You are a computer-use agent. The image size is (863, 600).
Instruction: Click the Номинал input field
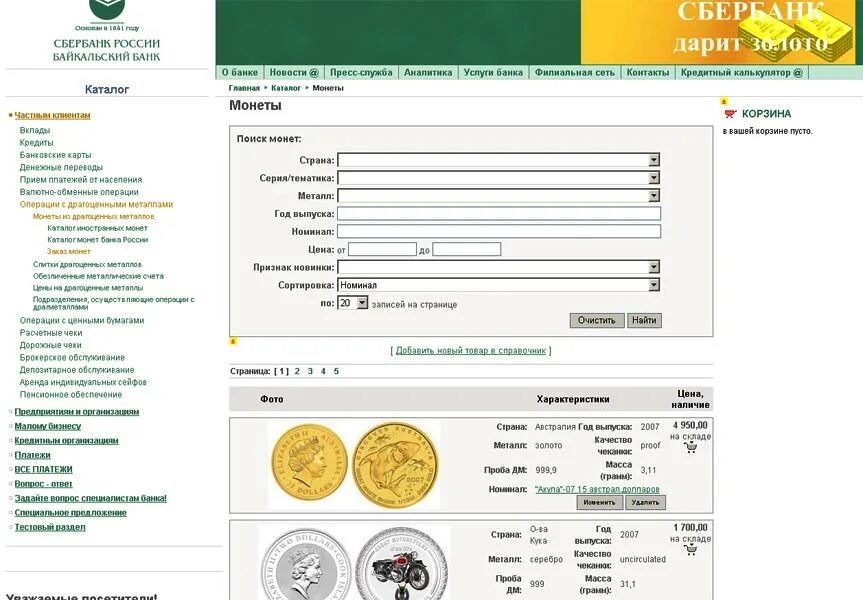pos(499,231)
